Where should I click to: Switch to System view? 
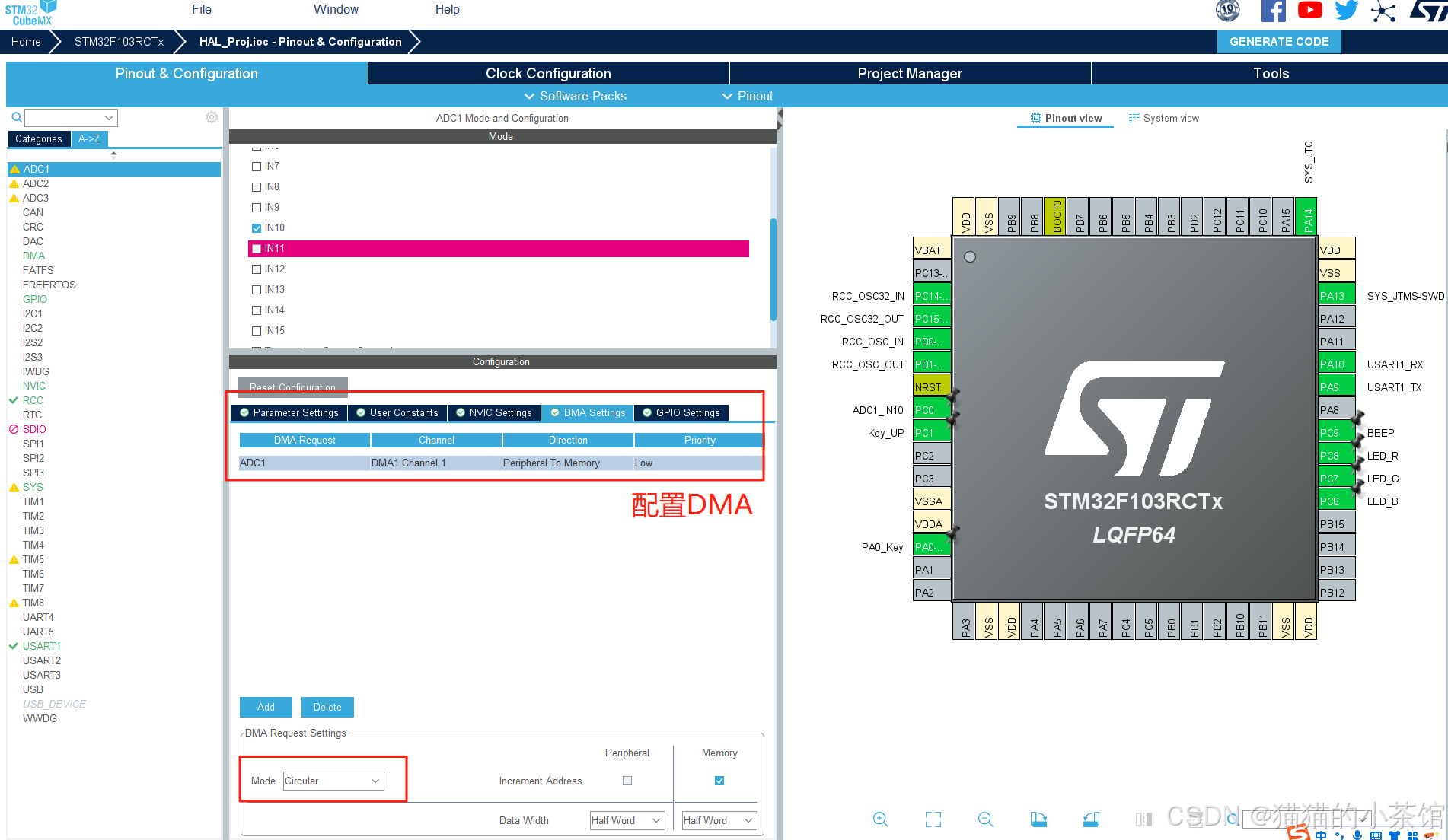[x=1164, y=118]
